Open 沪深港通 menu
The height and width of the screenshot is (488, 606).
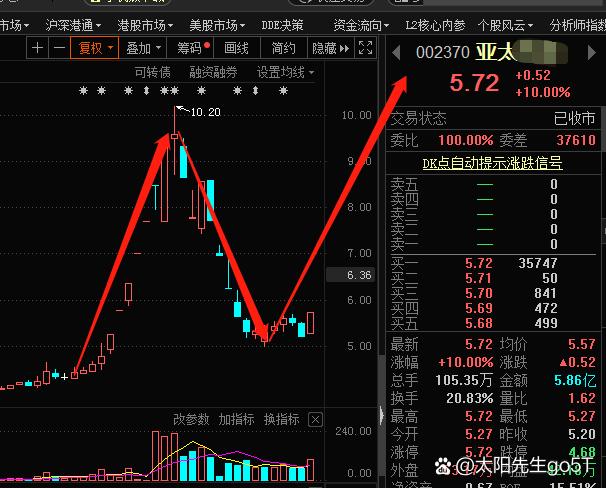(73, 26)
